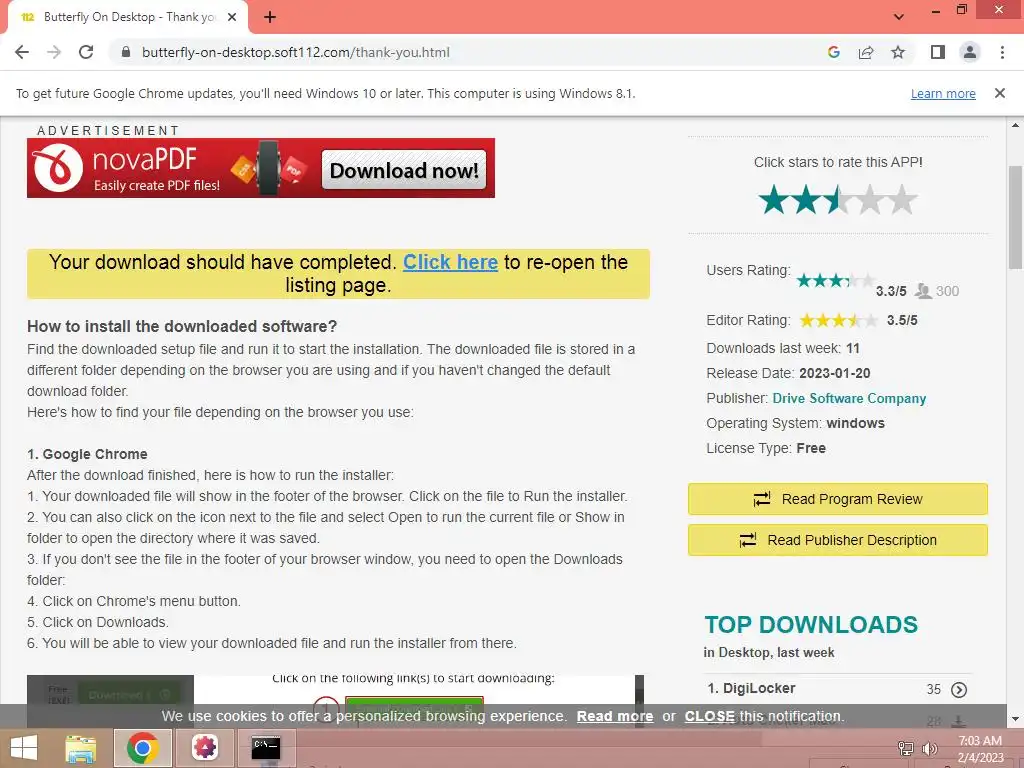Rate the app two stars

806,199
